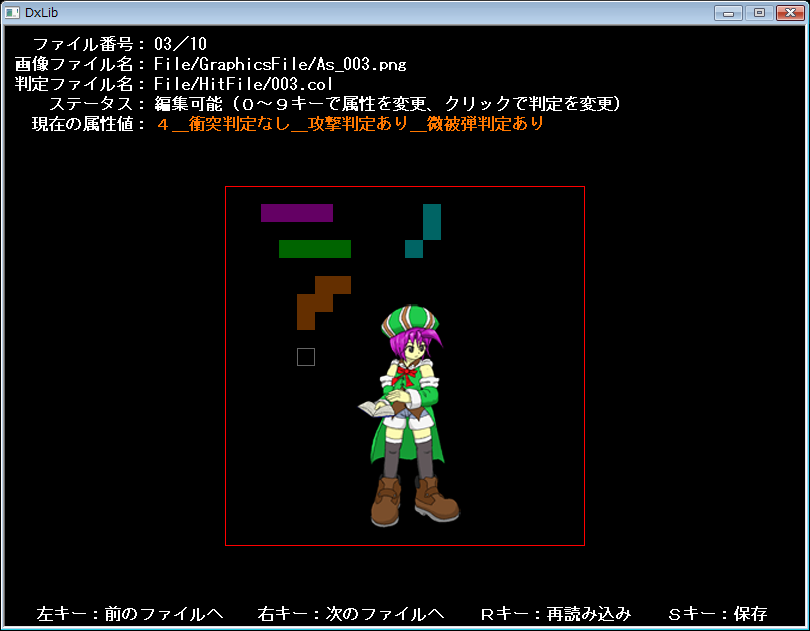Click the empty gray outlined cell

click(306, 357)
